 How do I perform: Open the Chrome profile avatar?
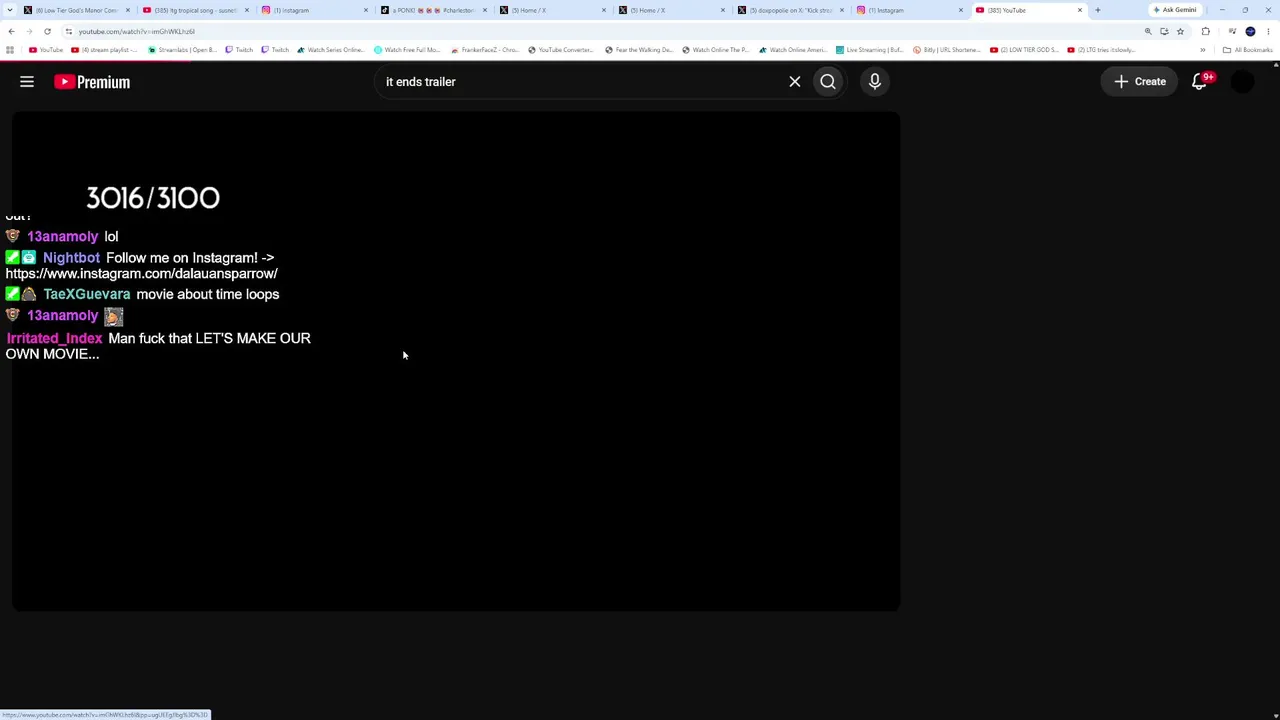1250,31
